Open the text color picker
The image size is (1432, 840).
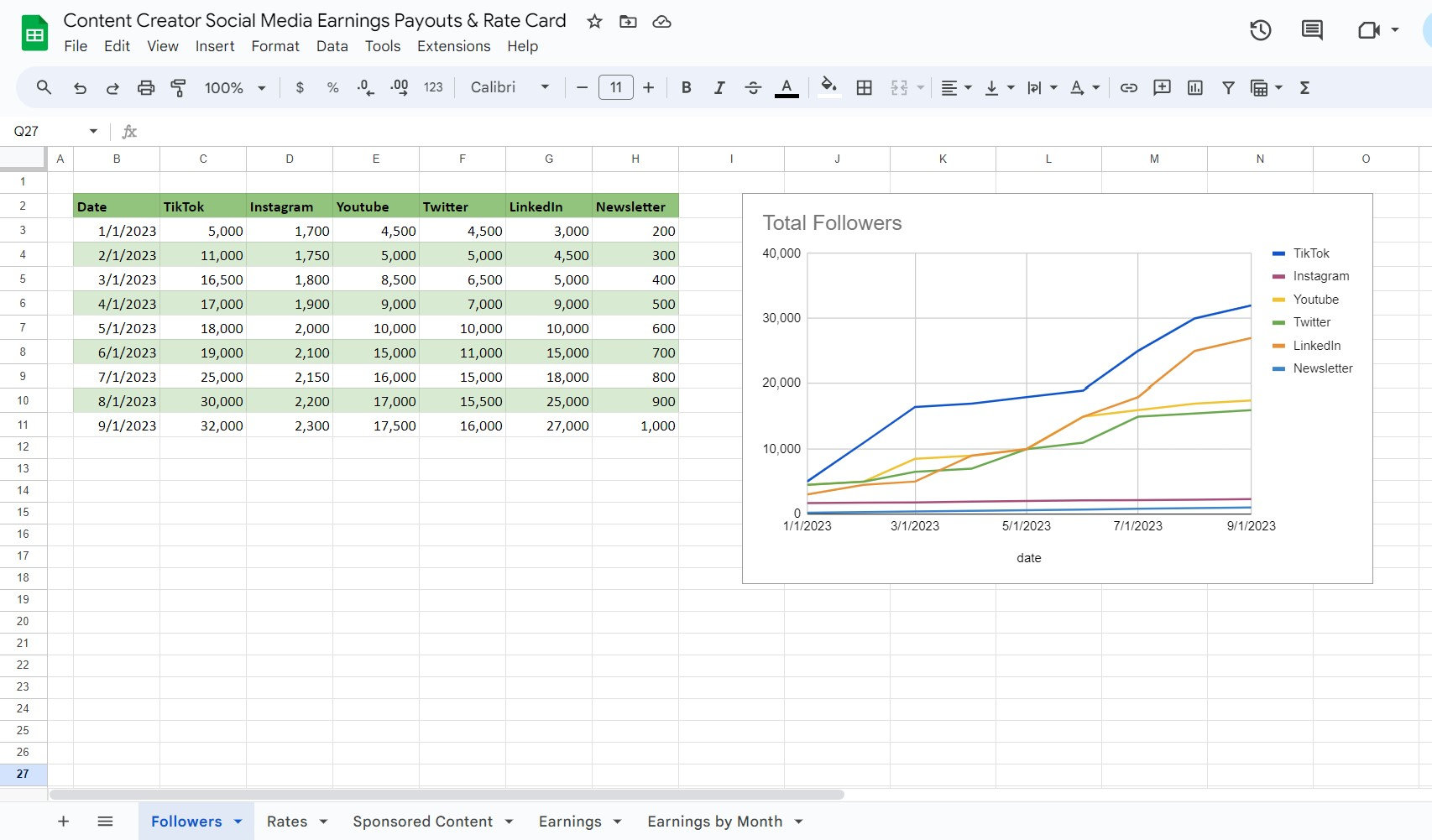tap(787, 87)
